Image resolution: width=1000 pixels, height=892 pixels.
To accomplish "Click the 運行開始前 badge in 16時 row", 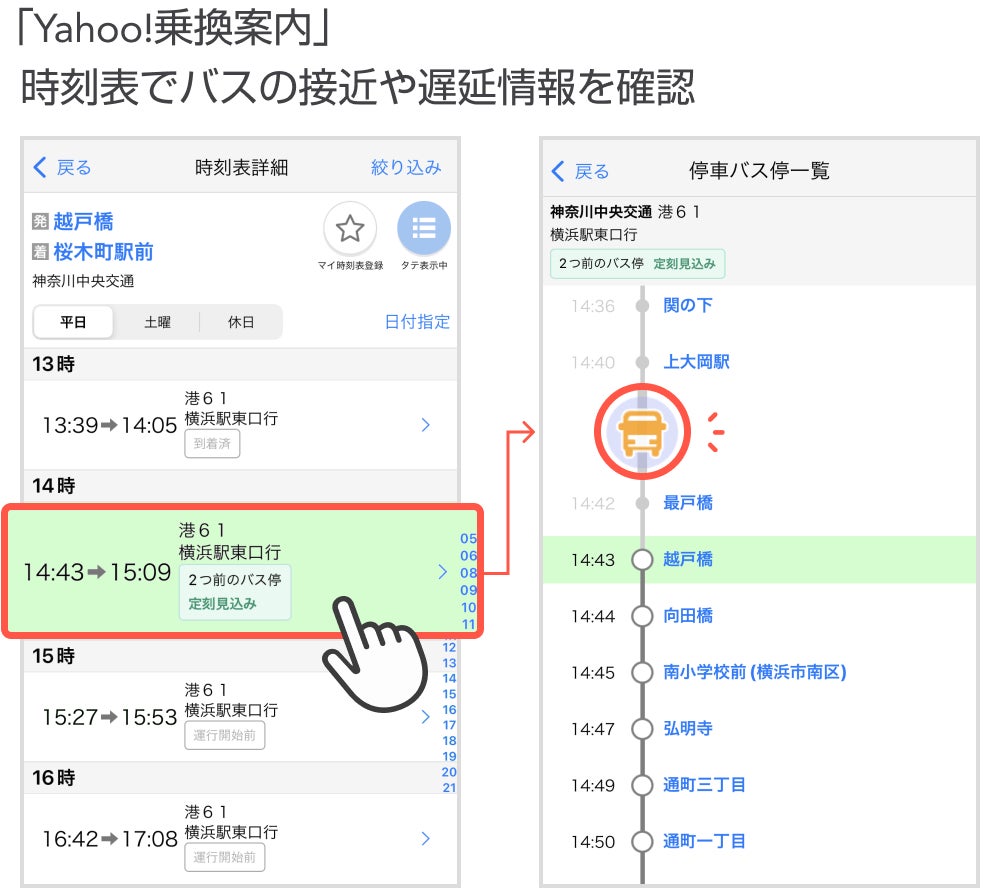I will point(224,857).
